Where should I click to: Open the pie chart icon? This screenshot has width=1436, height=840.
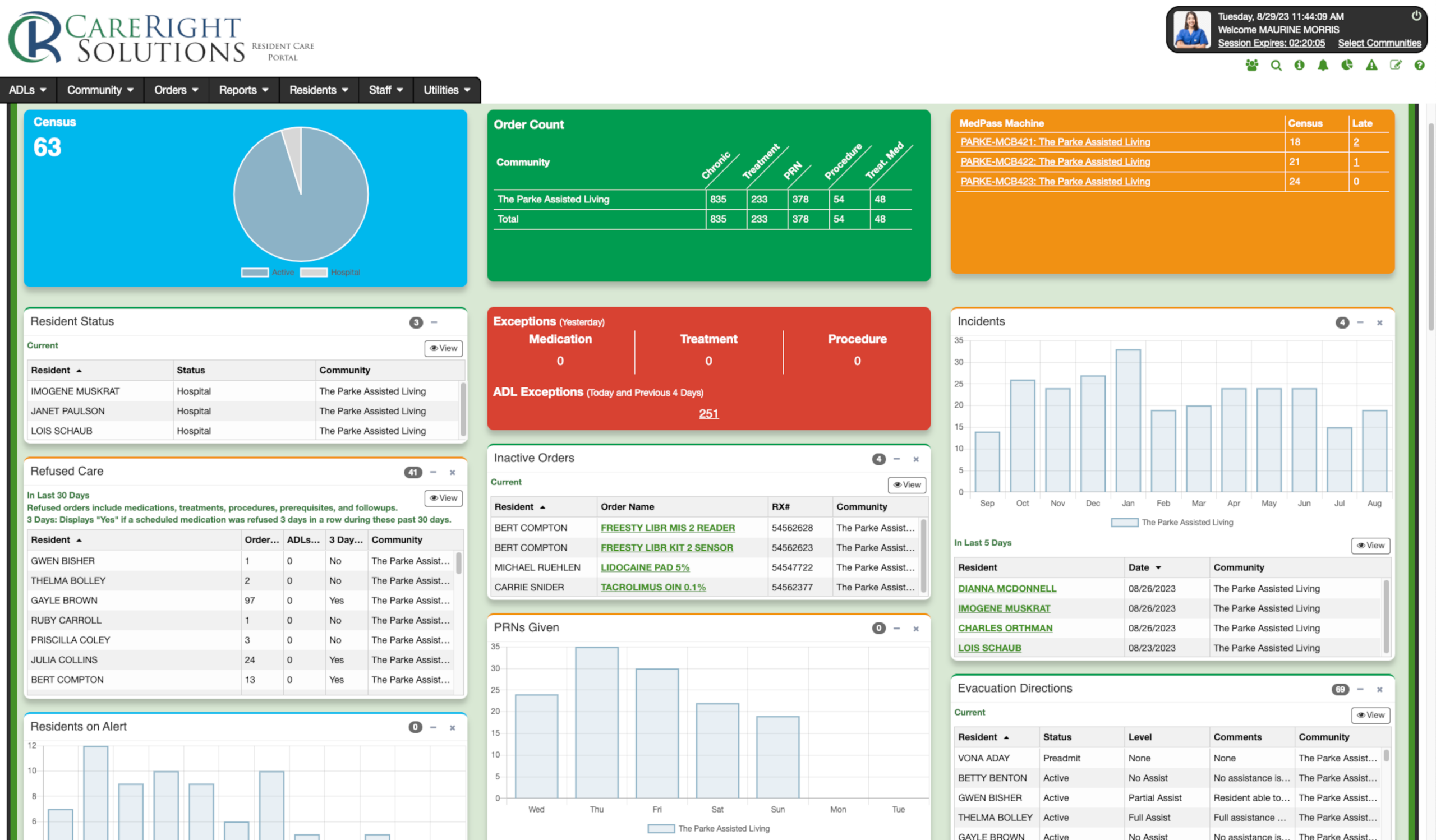[x=1347, y=66]
